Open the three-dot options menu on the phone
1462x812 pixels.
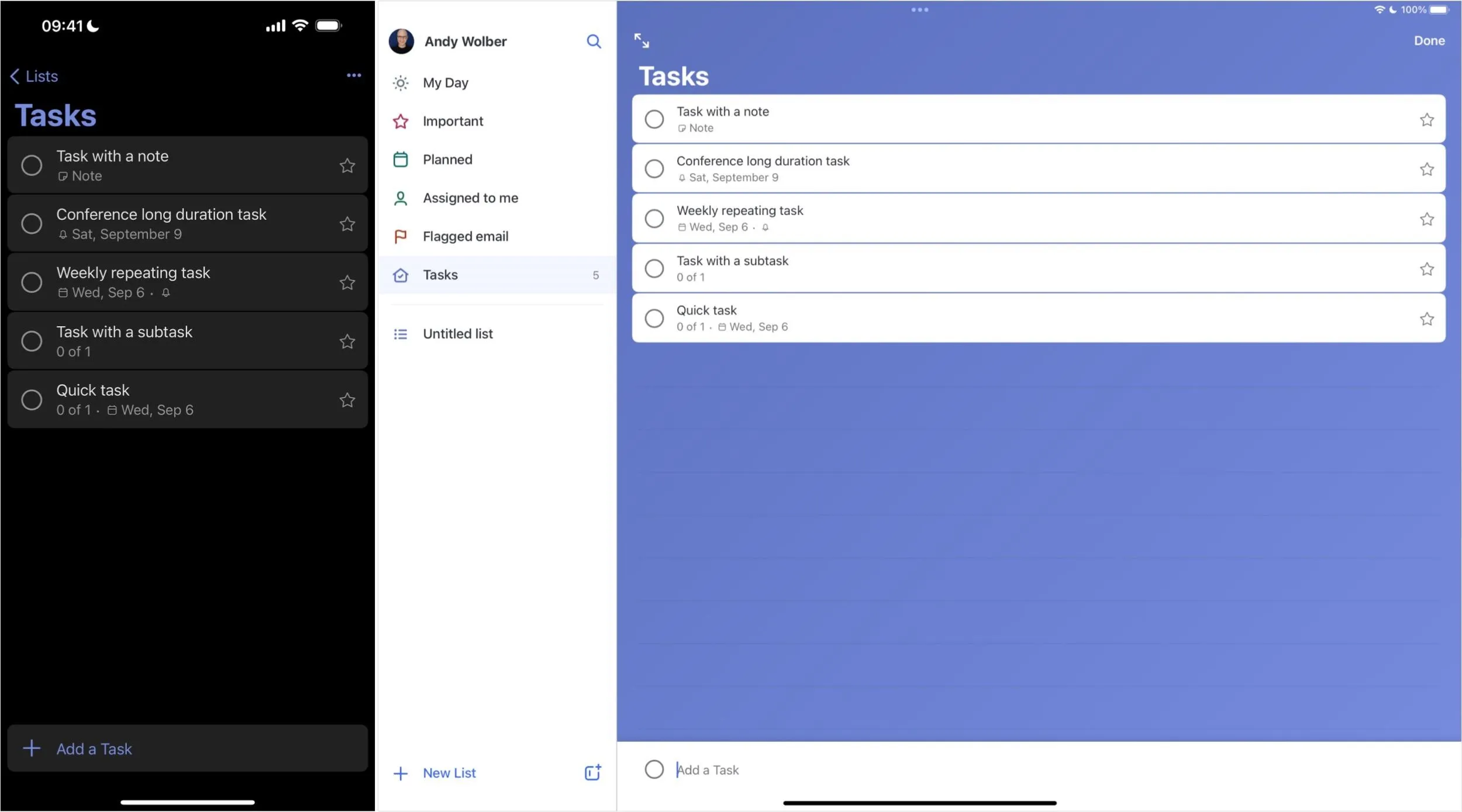pos(354,75)
